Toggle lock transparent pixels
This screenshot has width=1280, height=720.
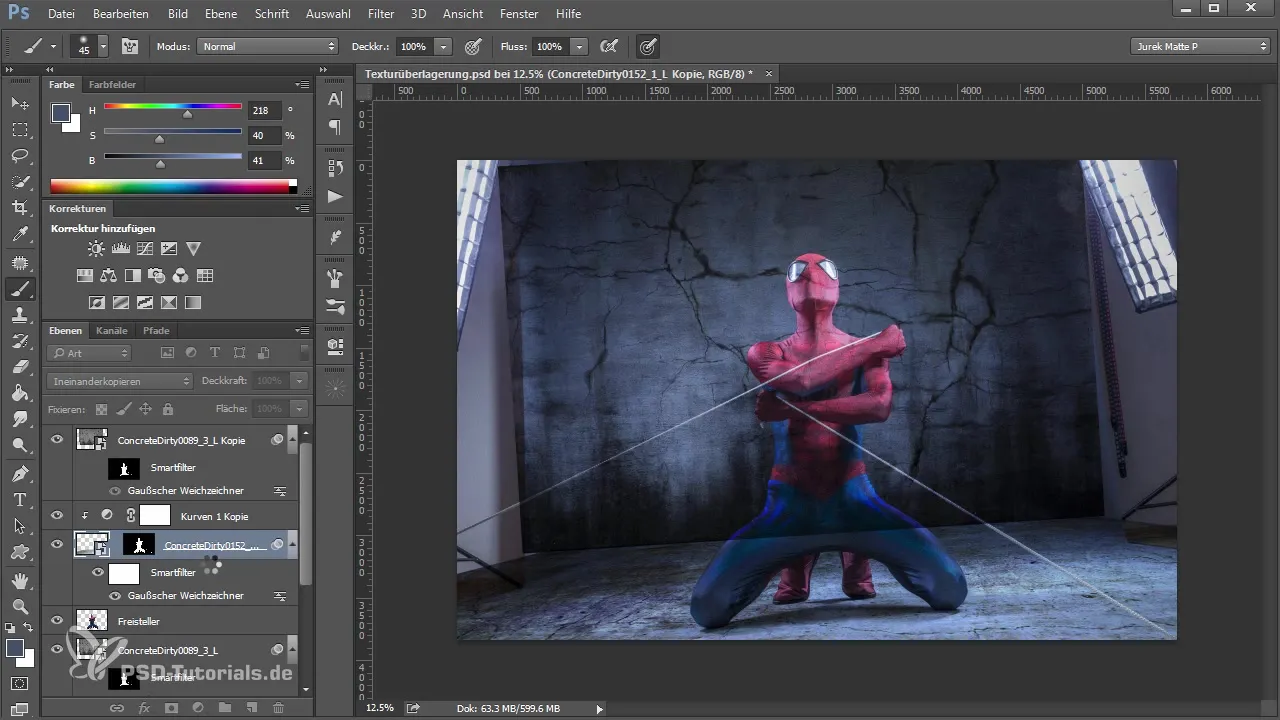pyautogui.click(x=101, y=409)
